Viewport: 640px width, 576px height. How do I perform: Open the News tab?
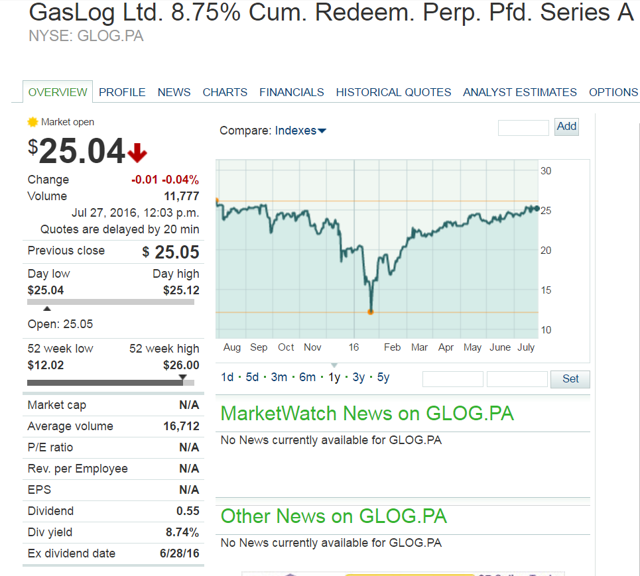[x=174, y=92]
